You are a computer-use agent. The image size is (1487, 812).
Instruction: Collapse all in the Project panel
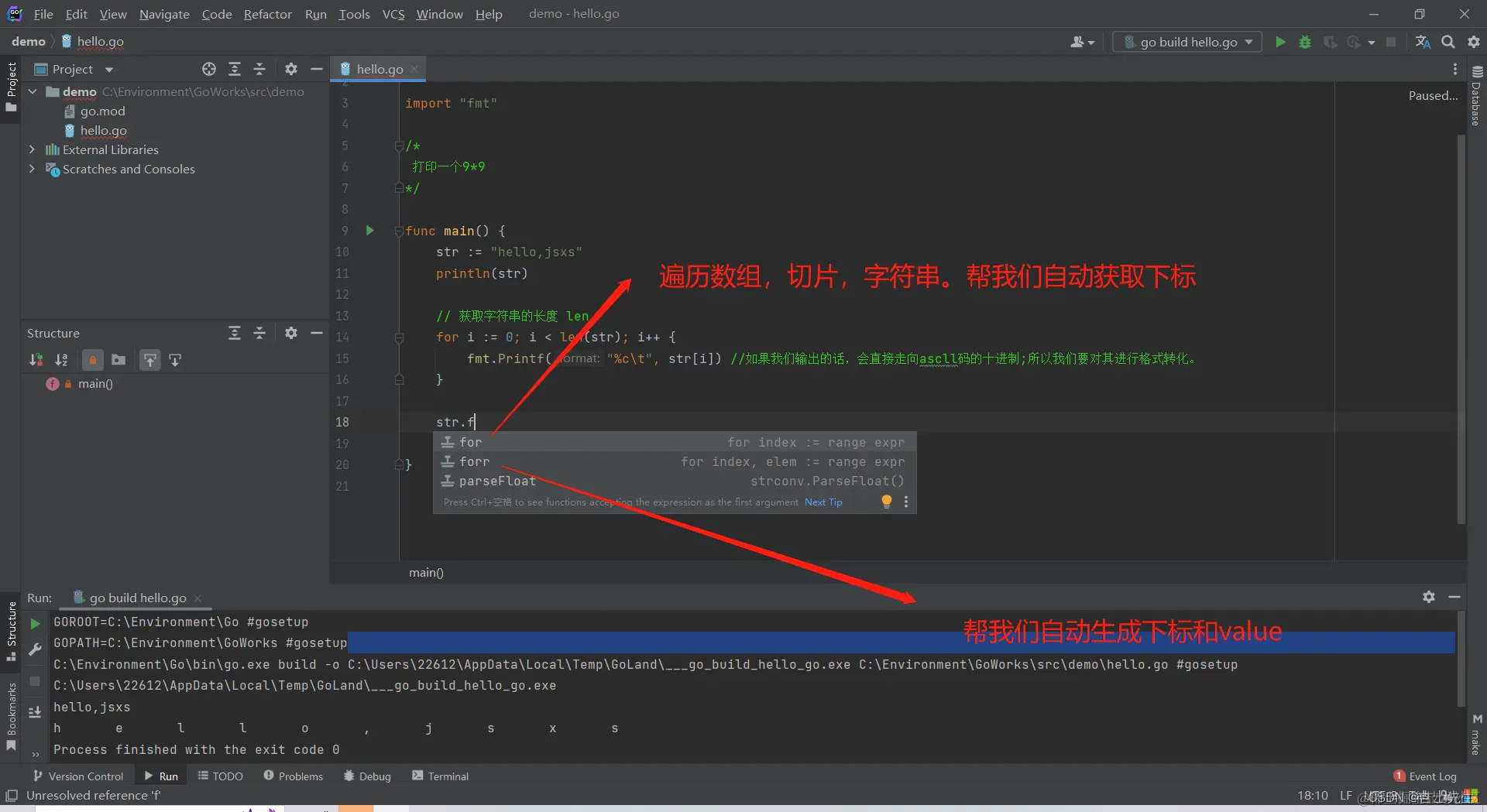(259, 69)
